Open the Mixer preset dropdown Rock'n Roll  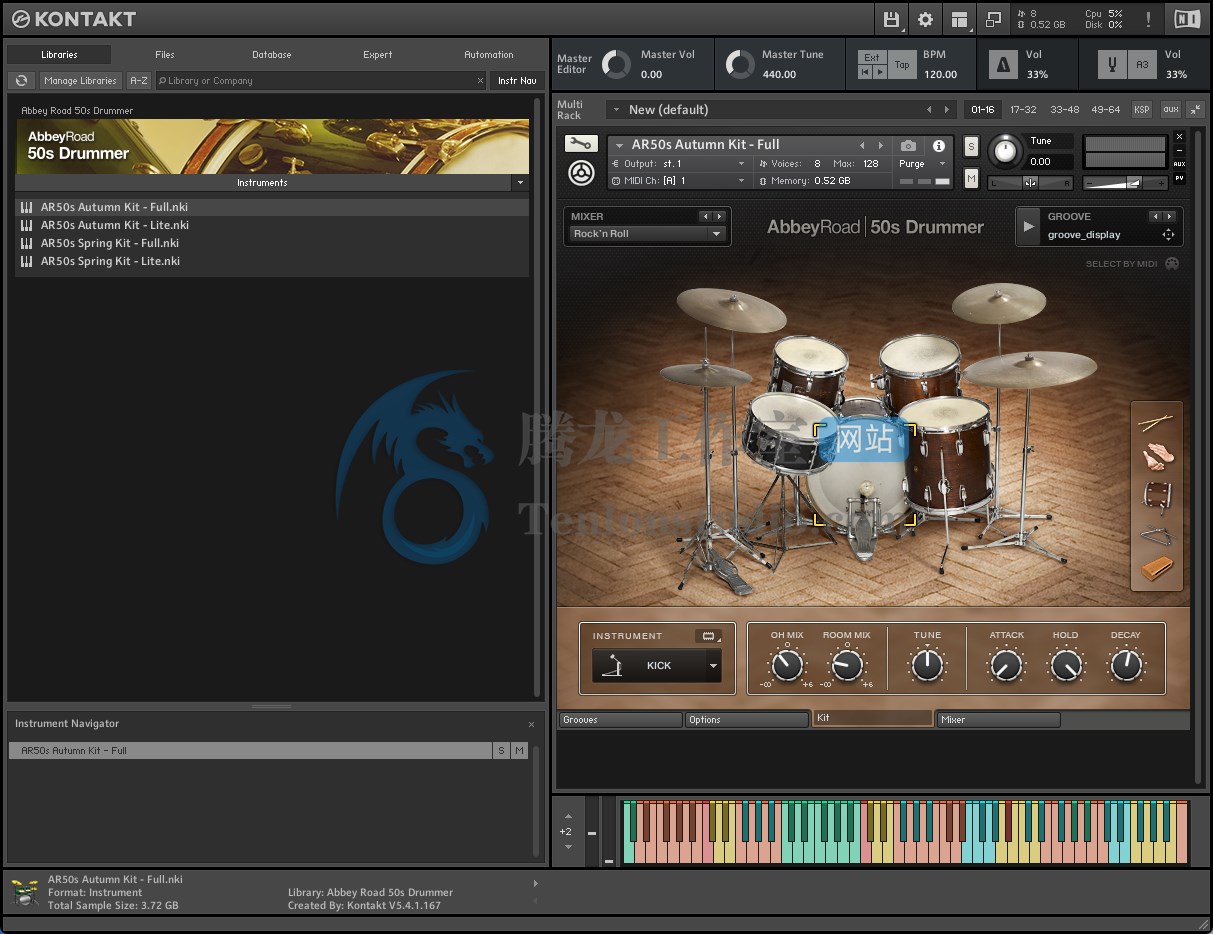pyautogui.click(x=646, y=234)
